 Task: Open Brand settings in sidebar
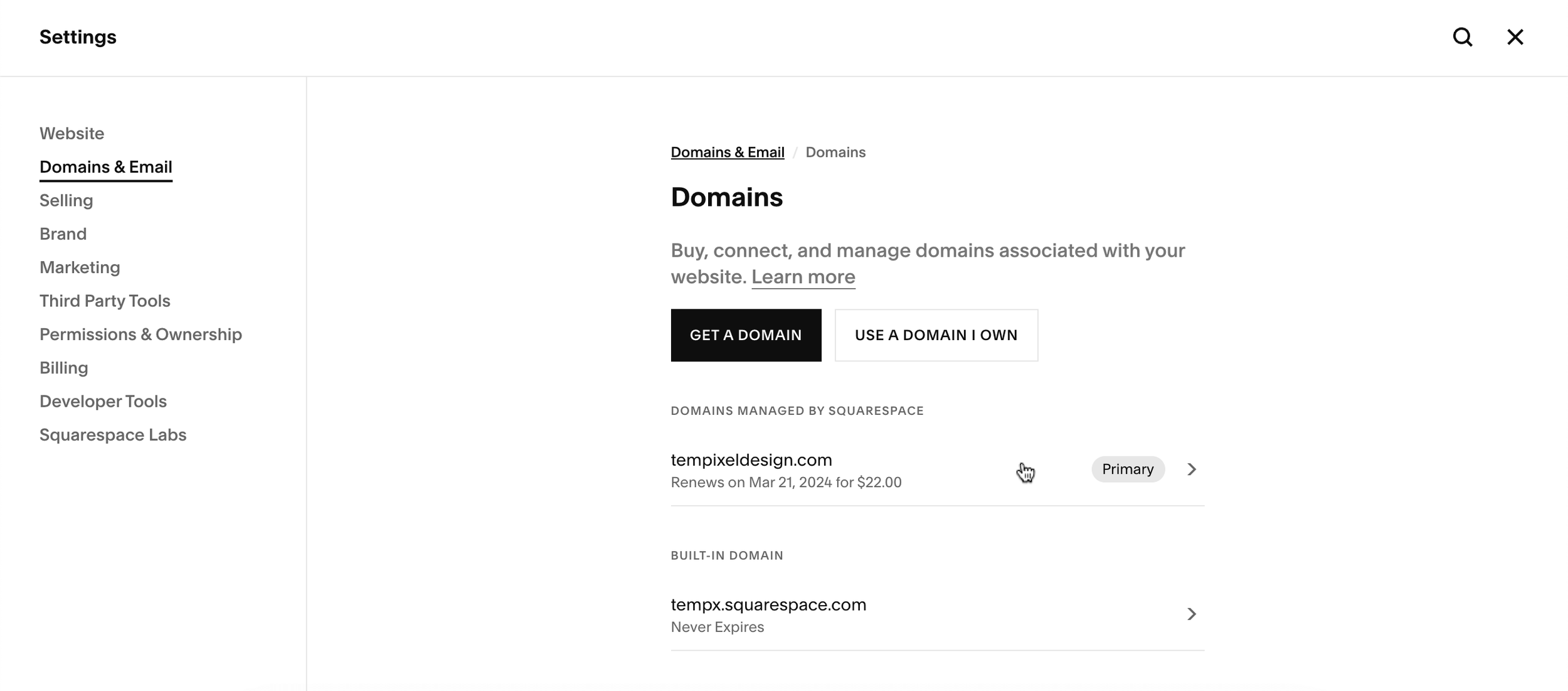click(63, 234)
